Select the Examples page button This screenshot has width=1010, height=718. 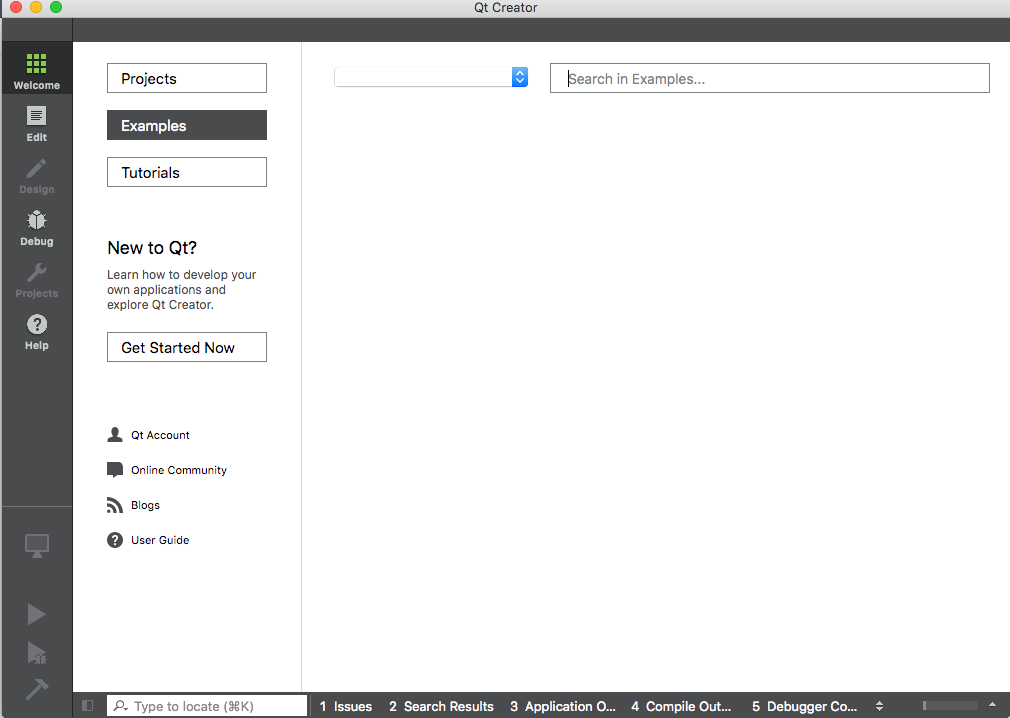tap(187, 125)
